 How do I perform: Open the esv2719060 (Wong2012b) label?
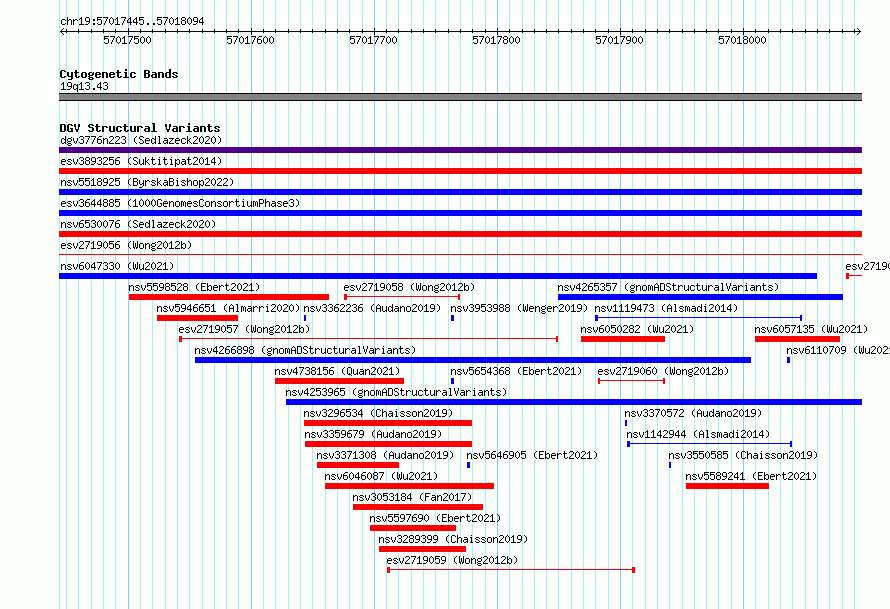coord(663,371)
